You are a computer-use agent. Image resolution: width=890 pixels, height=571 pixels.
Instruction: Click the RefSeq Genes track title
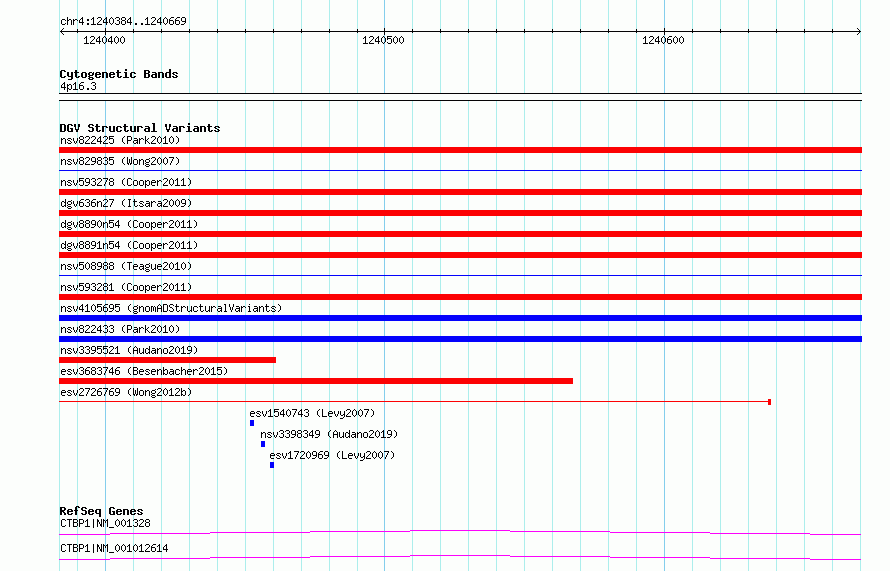point(101,511)
